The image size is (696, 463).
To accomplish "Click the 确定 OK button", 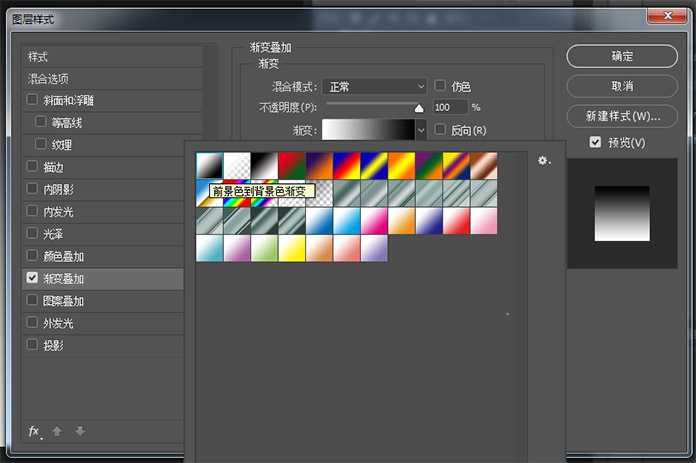I will pos(622,56).
